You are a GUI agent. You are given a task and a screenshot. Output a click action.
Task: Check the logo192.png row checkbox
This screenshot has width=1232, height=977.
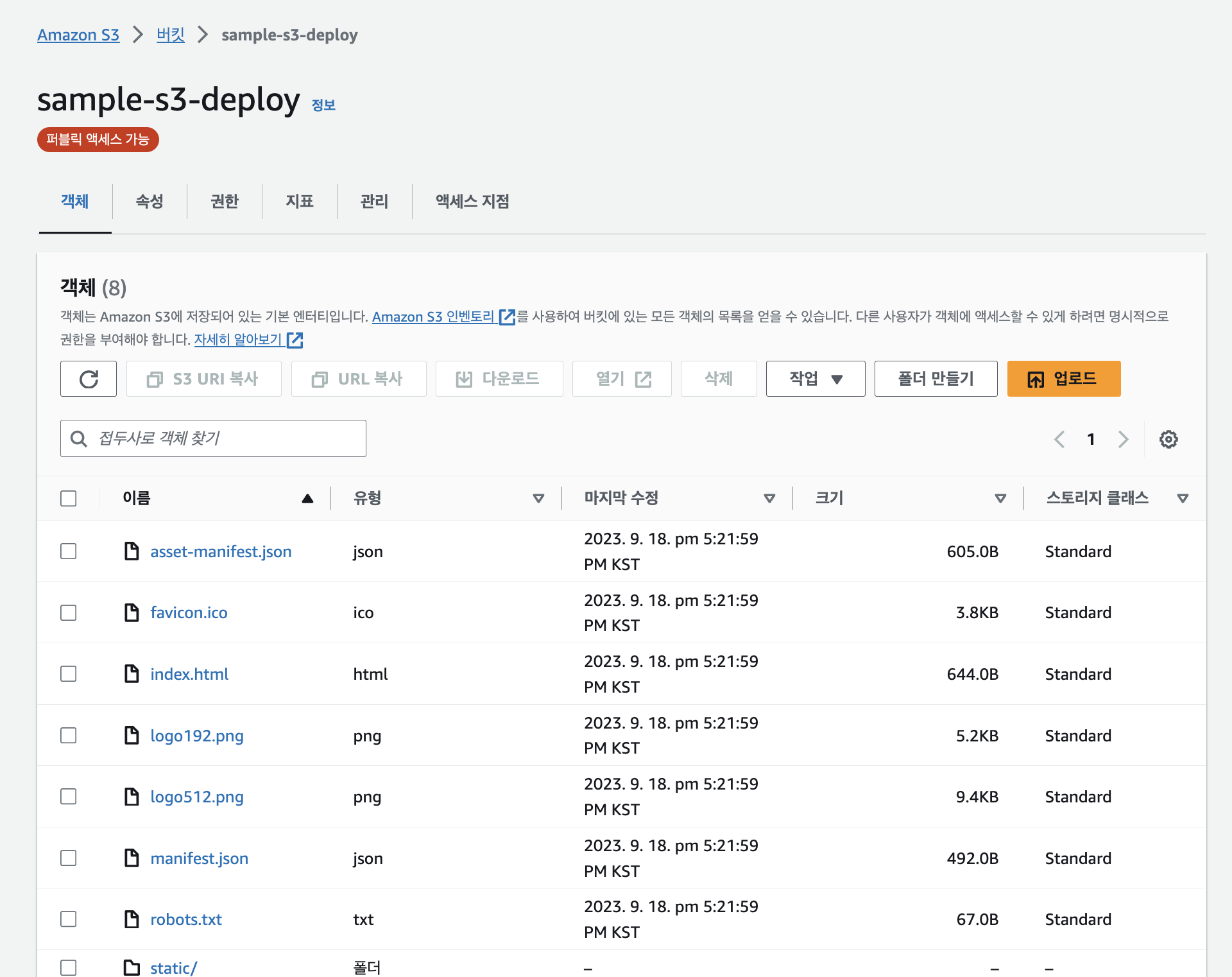pyautogui.click(x=69, y=735)
